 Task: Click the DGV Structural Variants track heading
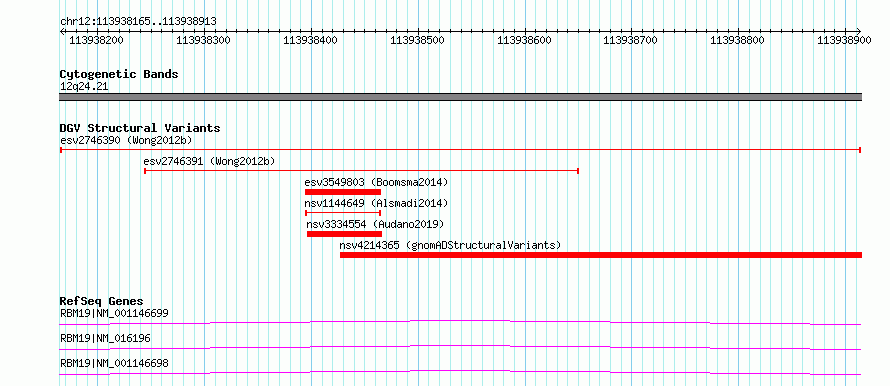[x=140, y=128]
